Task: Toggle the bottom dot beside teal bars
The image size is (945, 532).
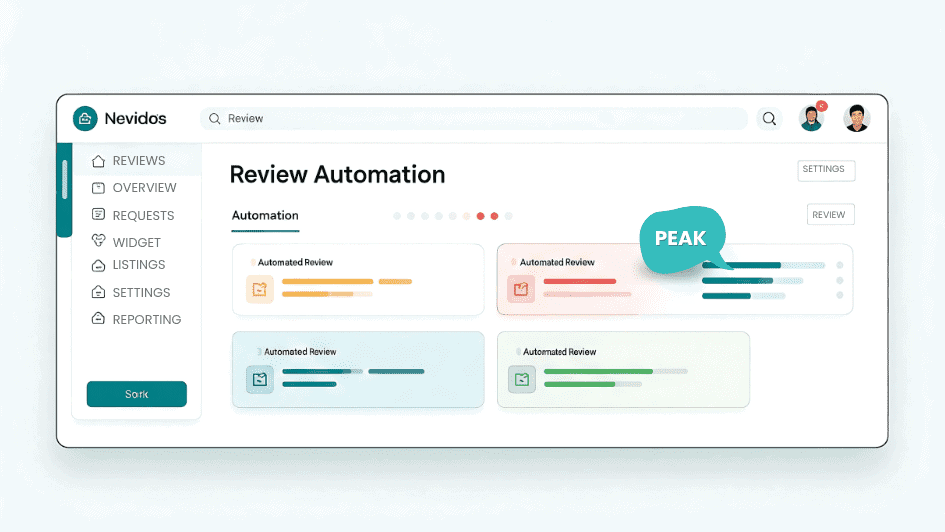Action: tap(840, 295)
